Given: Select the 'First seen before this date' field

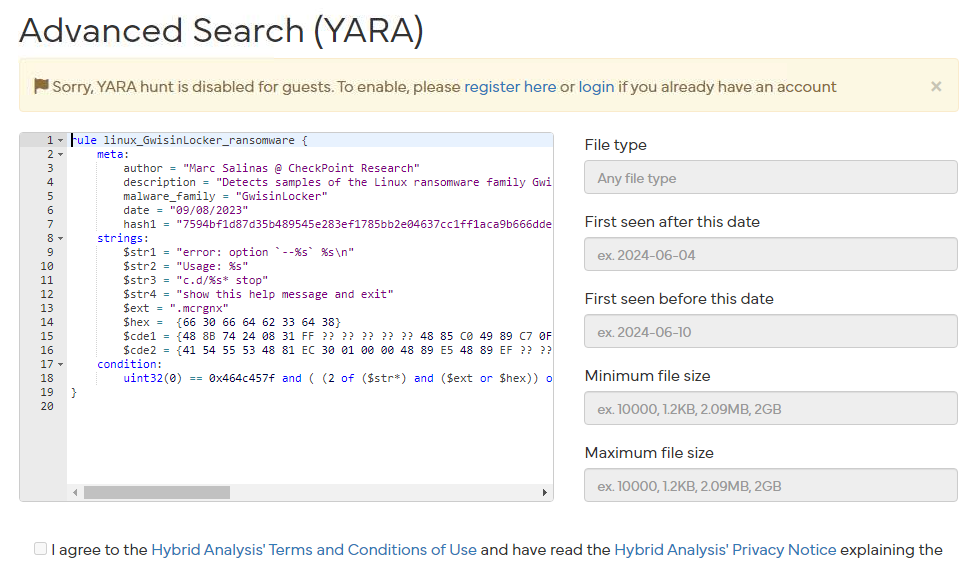Looking at the screenshot, I should pyautogui.click(x=770, y=332).
